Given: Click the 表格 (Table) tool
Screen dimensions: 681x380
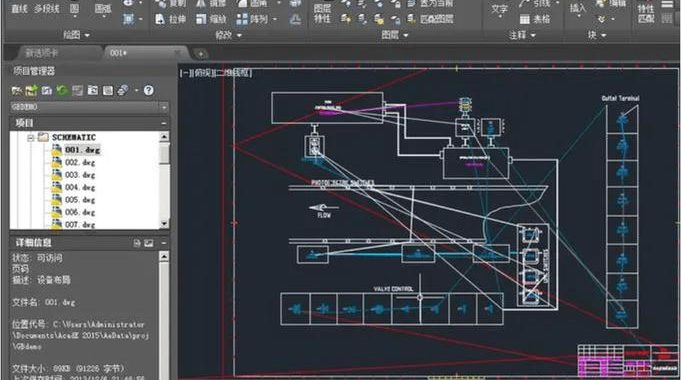Looking at the screenshot, I should tap(535, 19).
